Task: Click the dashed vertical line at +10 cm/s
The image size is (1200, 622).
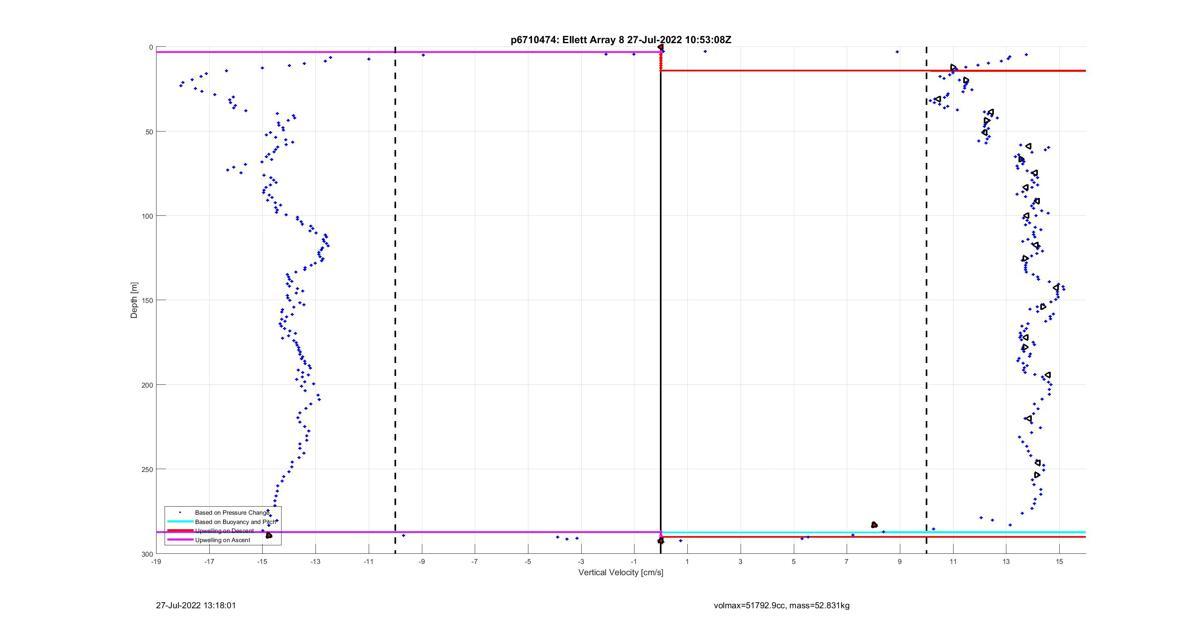Action: 926,300
